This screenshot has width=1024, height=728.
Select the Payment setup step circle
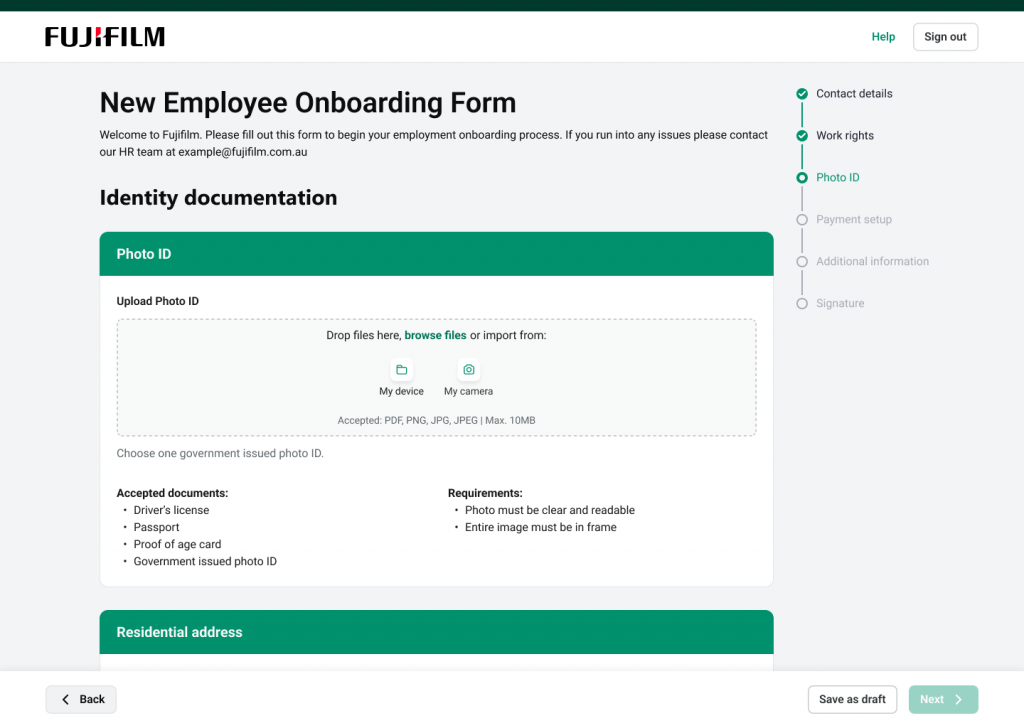(x=800, y=219)
